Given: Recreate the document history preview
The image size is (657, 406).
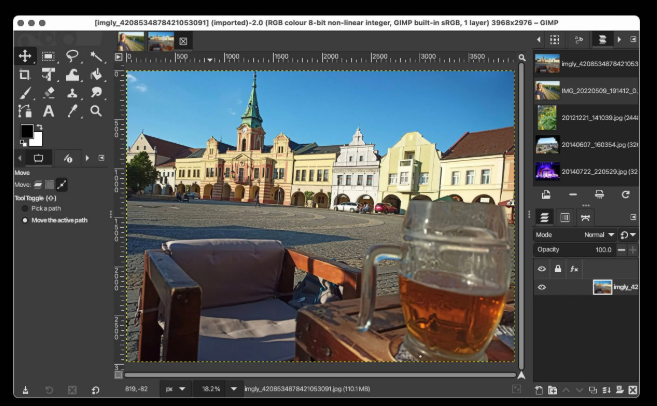Looking at the screenshot, I should [626, 194].
